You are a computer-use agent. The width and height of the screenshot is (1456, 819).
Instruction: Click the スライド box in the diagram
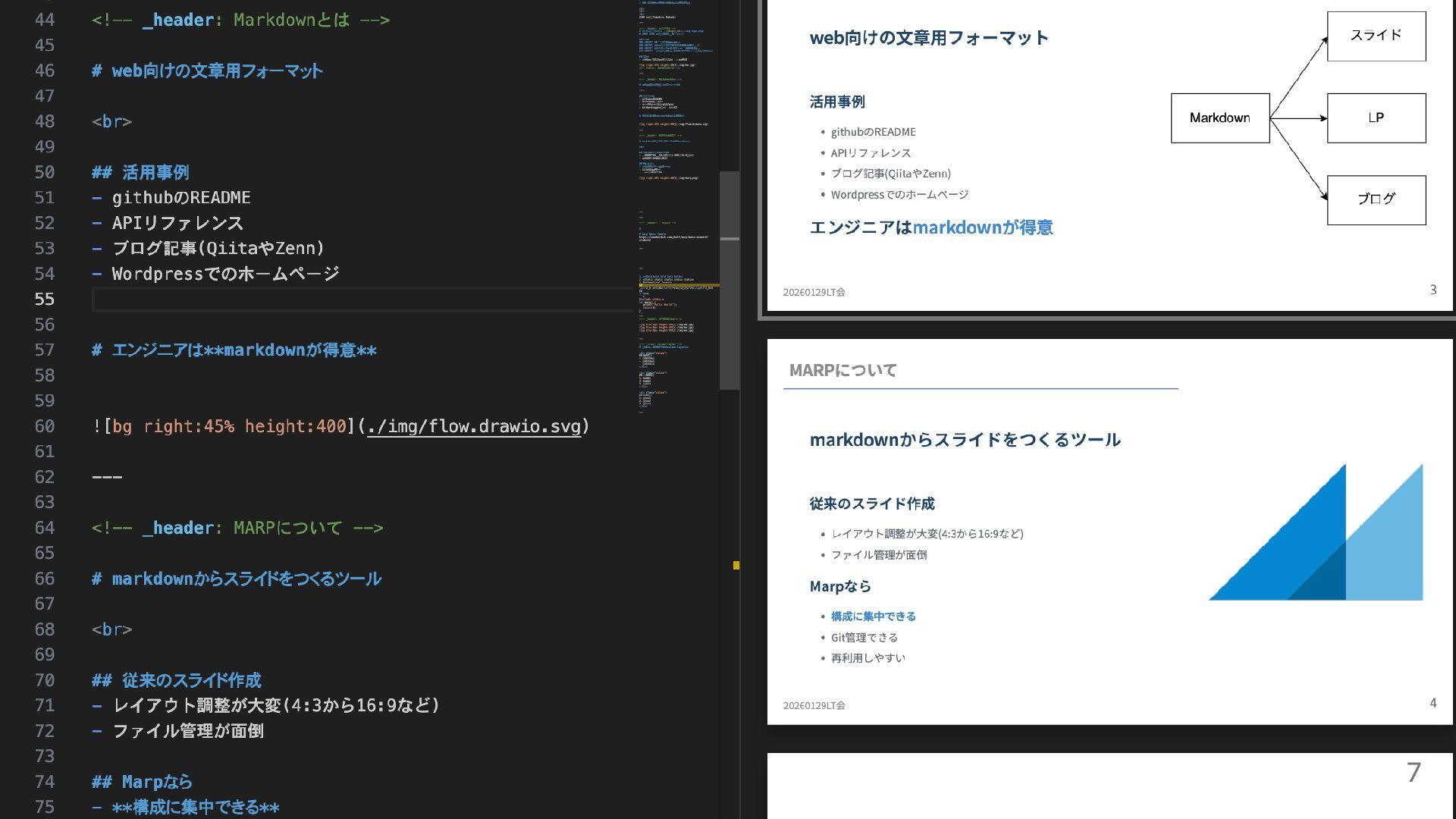pos(1376,36)
